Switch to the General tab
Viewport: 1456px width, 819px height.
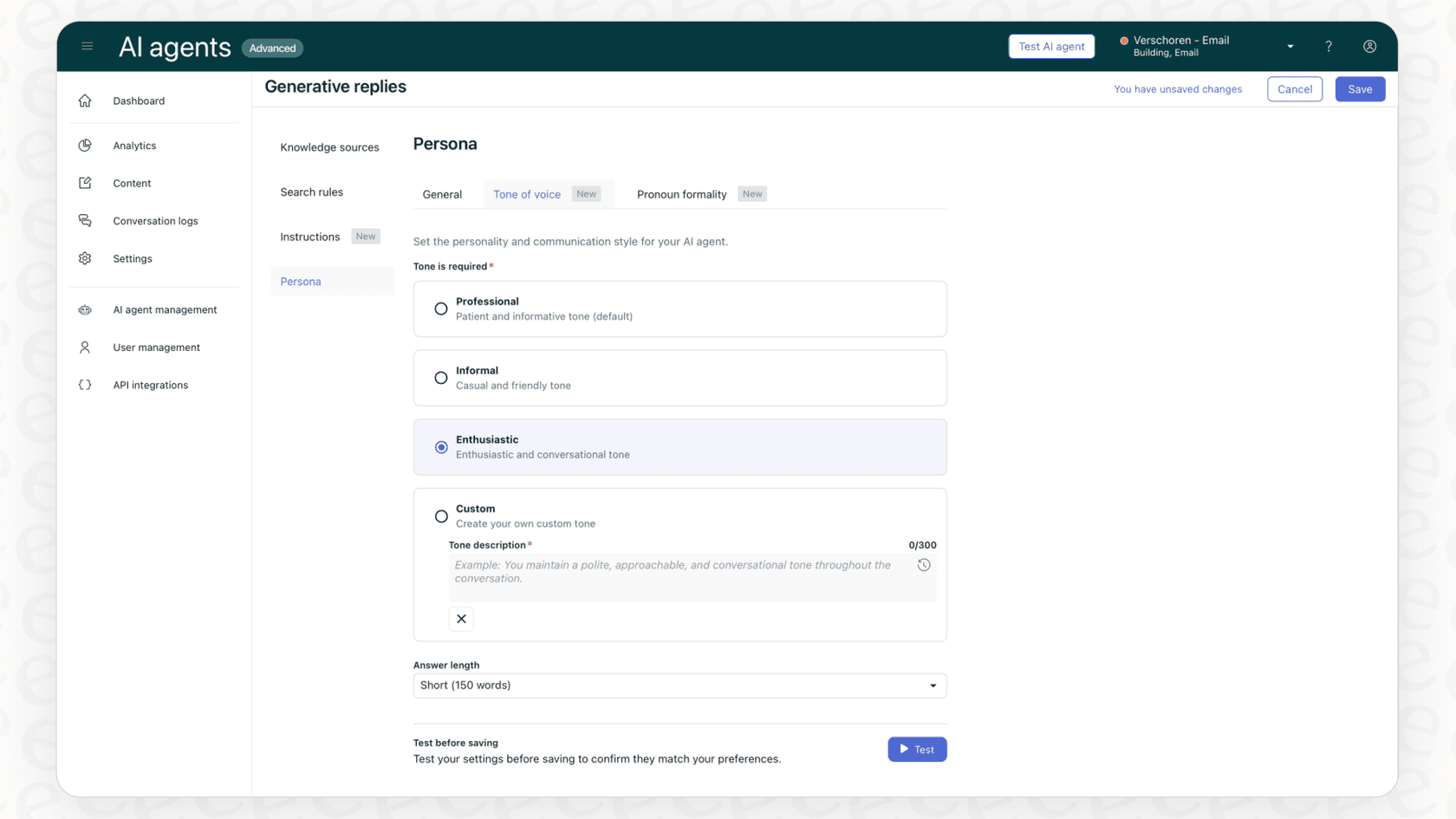(443, 194)
